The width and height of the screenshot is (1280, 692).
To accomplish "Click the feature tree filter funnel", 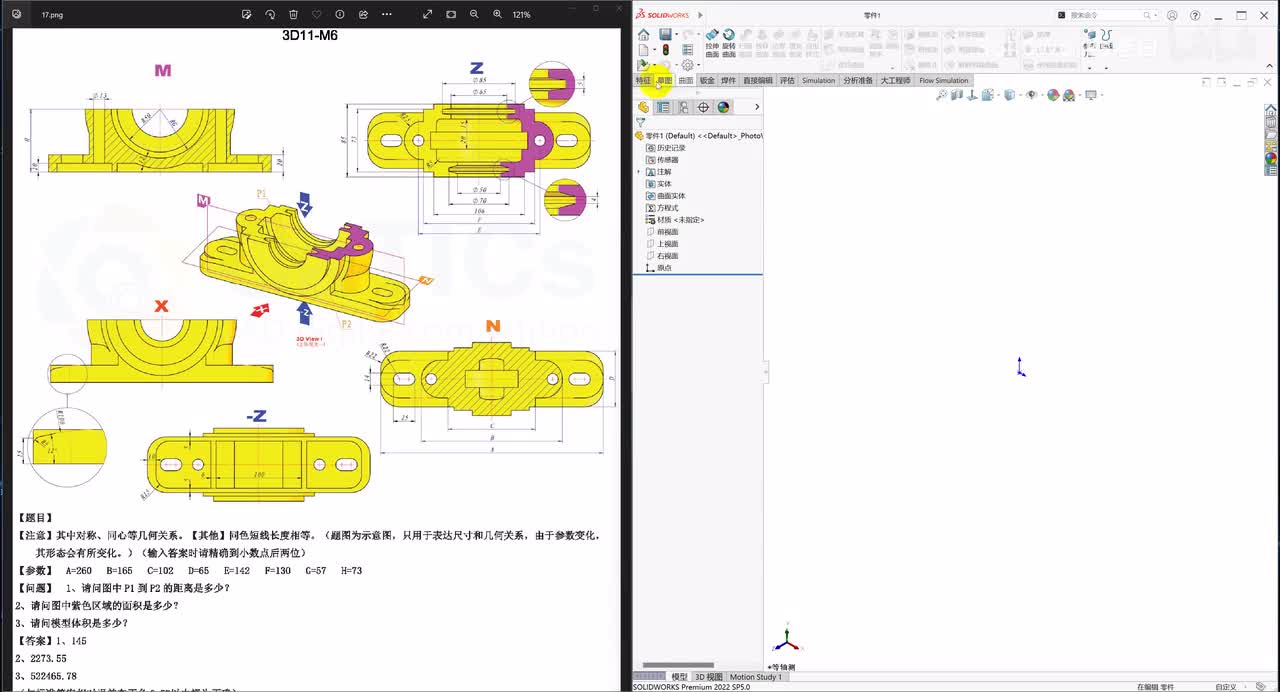I will 641,122.
